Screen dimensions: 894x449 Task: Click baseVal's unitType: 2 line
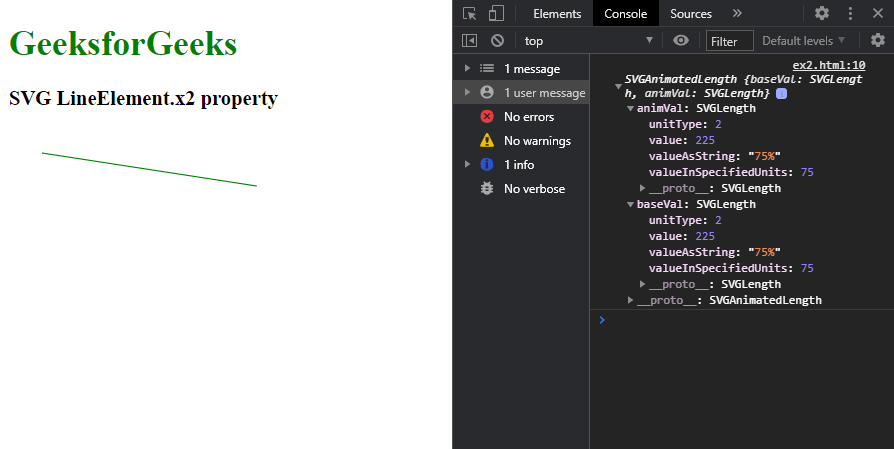coord(685,220)
